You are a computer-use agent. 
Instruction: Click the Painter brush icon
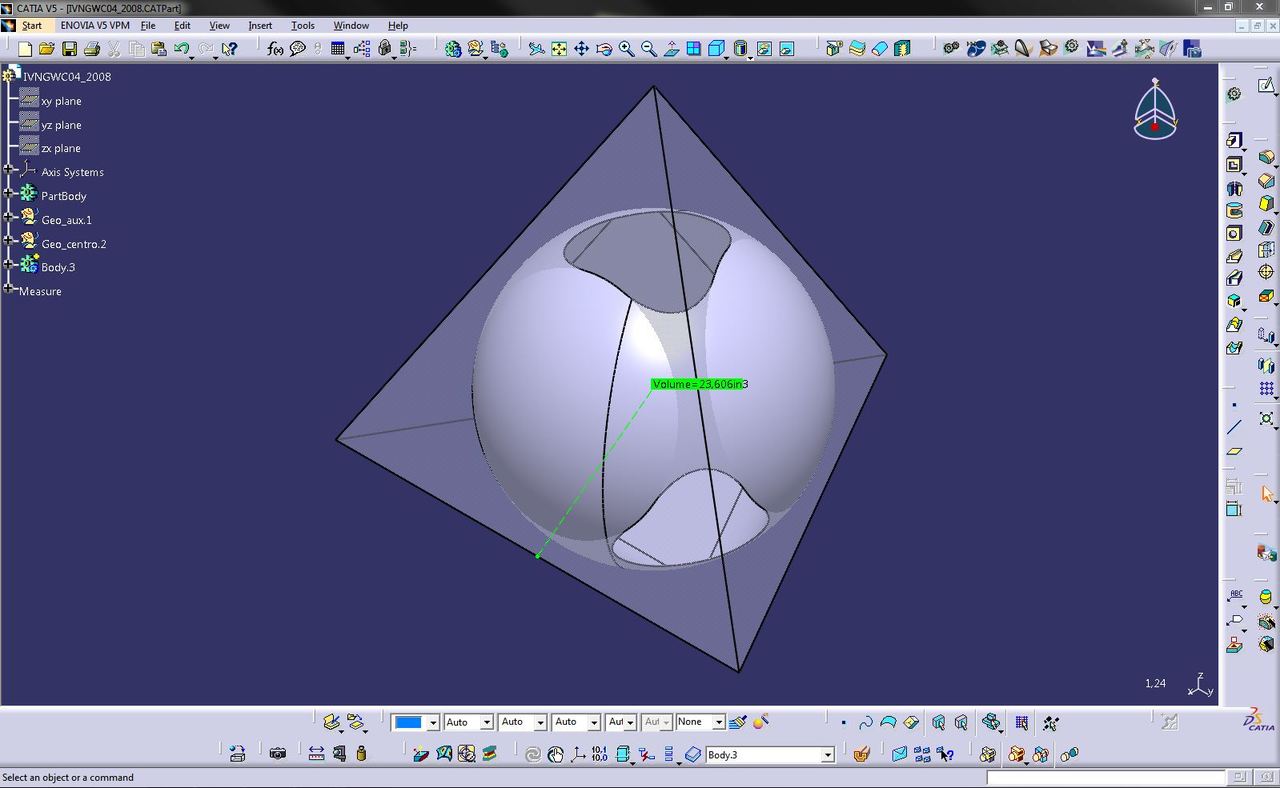(x=737, y=722)
